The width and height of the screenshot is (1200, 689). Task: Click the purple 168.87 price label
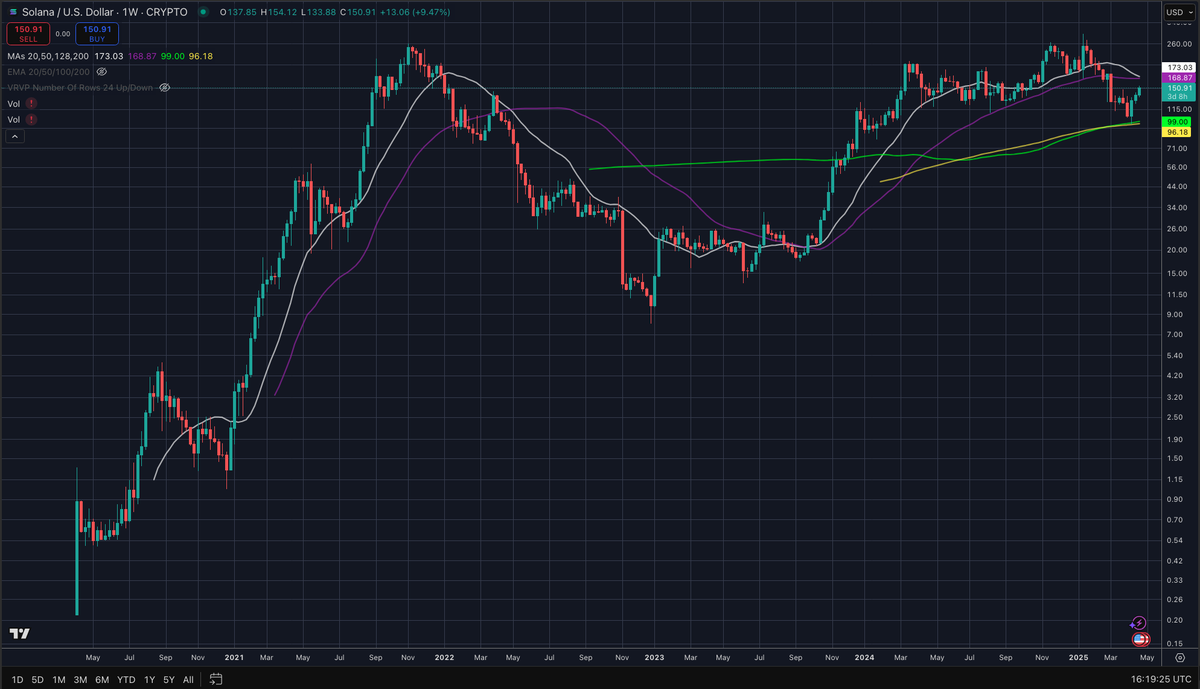click(1179, 77)
